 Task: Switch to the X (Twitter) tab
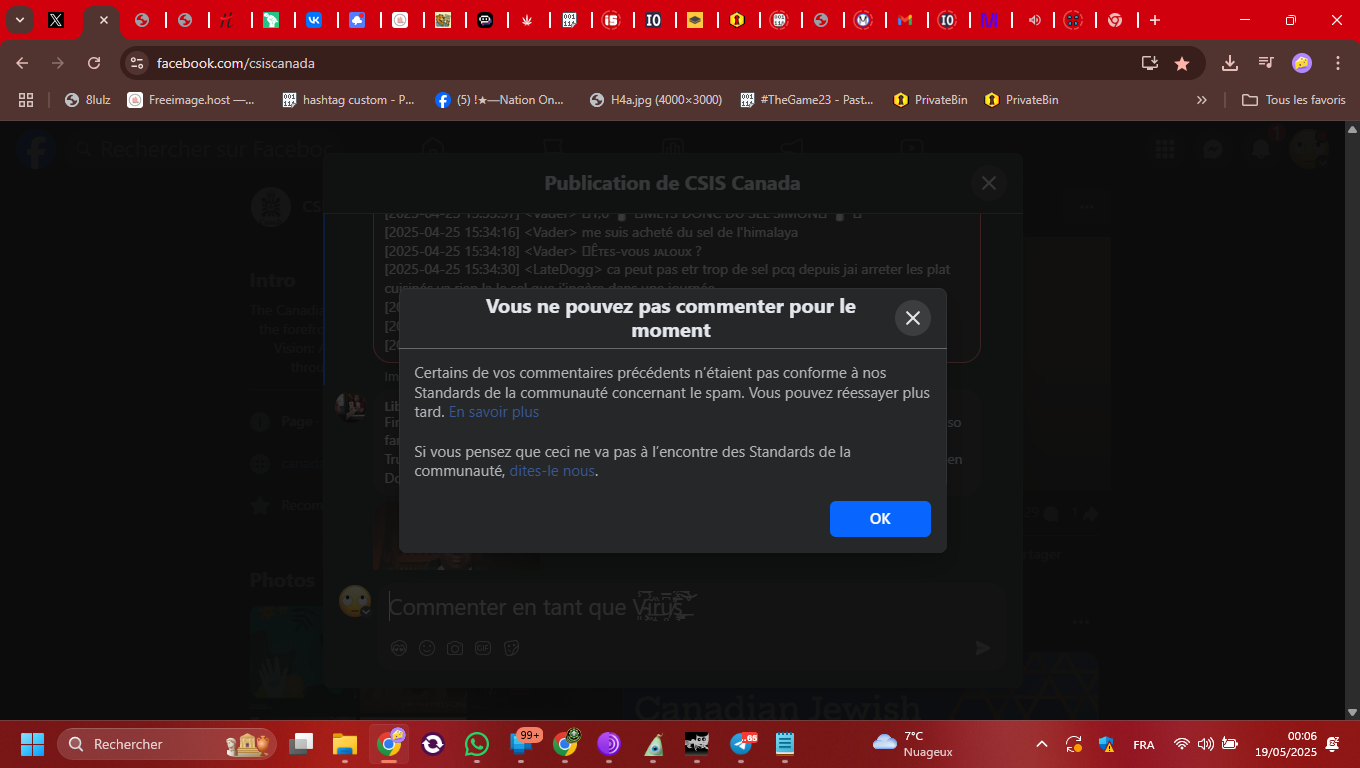(x=56, y=20)
